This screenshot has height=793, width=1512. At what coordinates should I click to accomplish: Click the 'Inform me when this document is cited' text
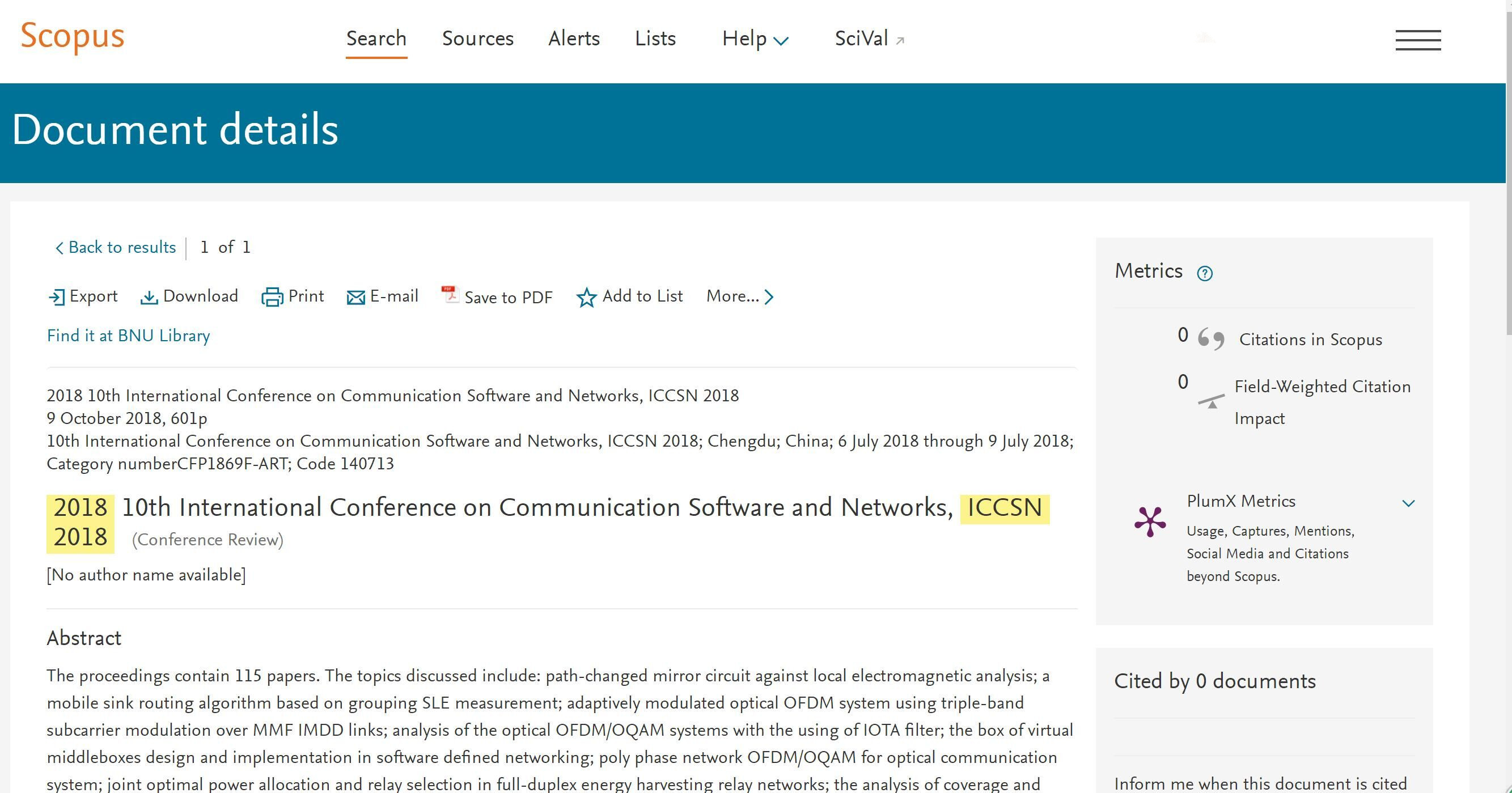click(1260, 783)
